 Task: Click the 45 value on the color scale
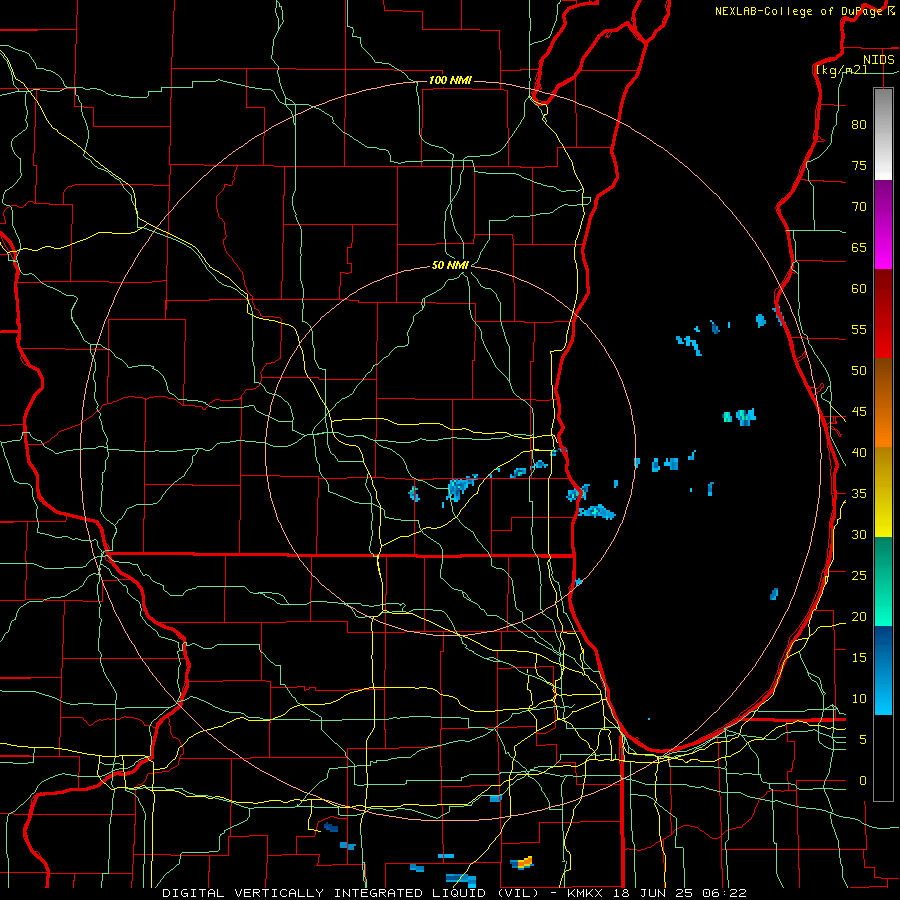point(859,412)
